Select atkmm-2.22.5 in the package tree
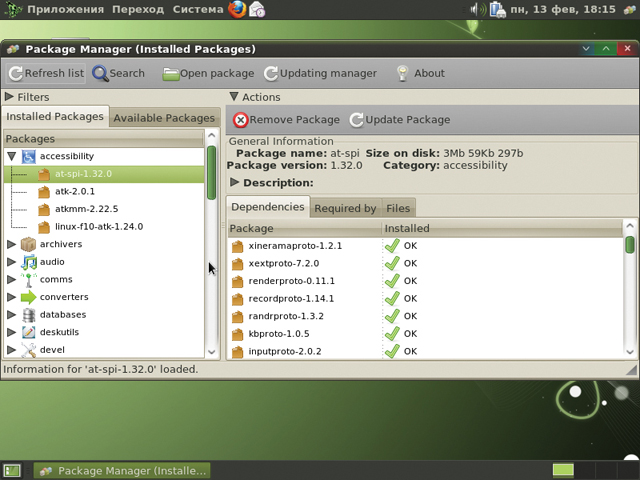This screenshot has width=640, height=480. point(86,209)
